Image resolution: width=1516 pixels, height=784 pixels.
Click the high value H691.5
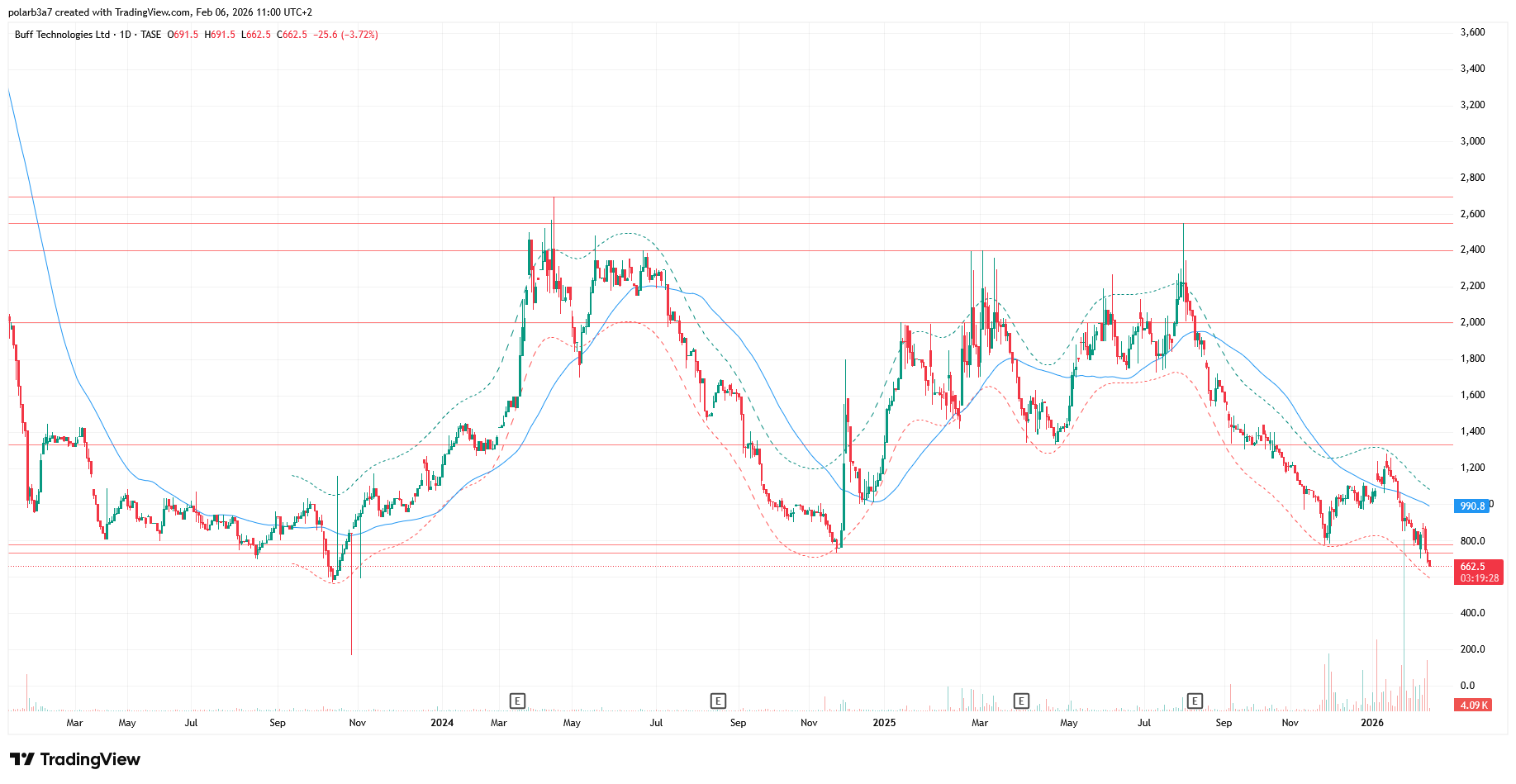[220, 35]
